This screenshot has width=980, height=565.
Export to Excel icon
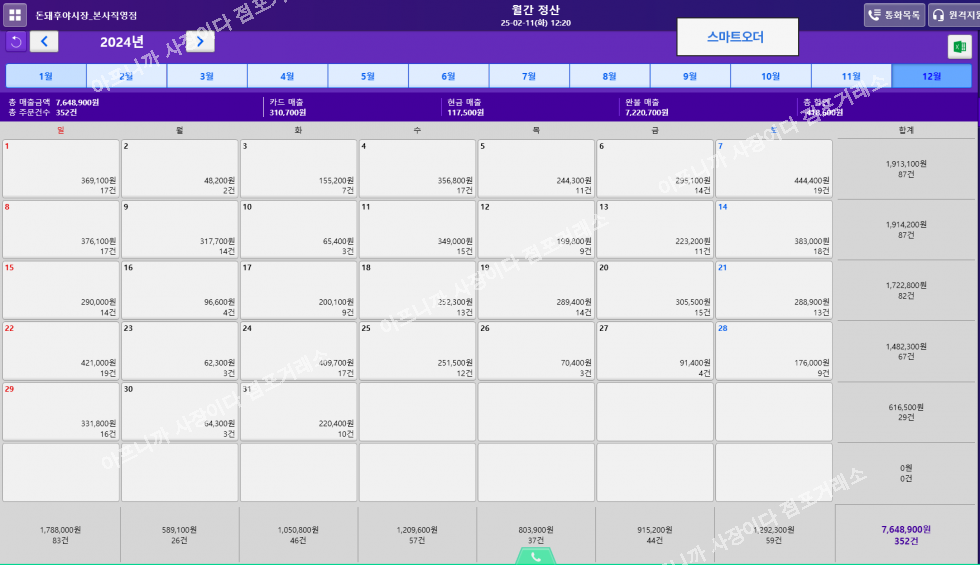(960, 46)
